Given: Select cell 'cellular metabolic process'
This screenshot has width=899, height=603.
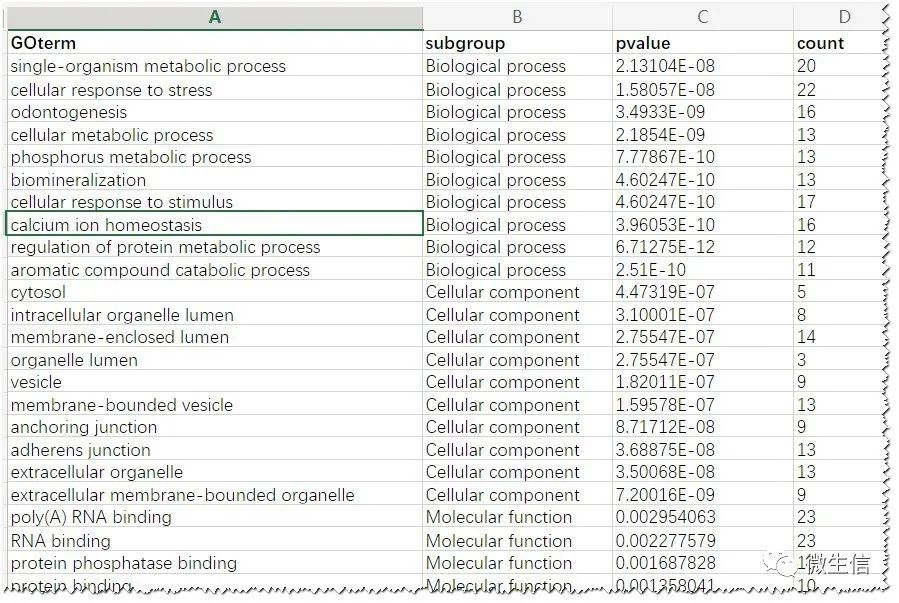Looking at the screenshot, I should pyautogui.click(x=214, y=135).
